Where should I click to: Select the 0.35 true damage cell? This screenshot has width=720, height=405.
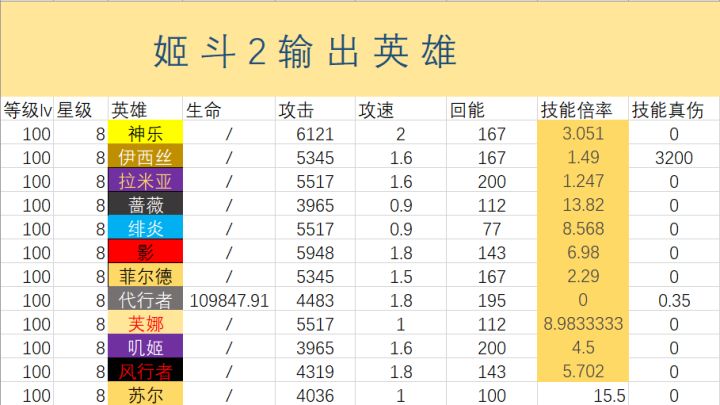pos(674,300)
